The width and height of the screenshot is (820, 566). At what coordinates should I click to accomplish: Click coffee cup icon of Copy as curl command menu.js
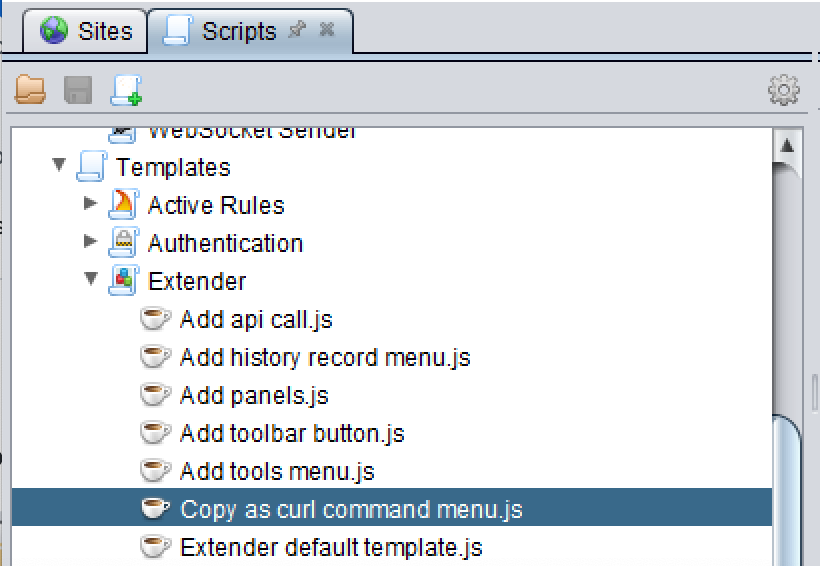click(155, 508)
